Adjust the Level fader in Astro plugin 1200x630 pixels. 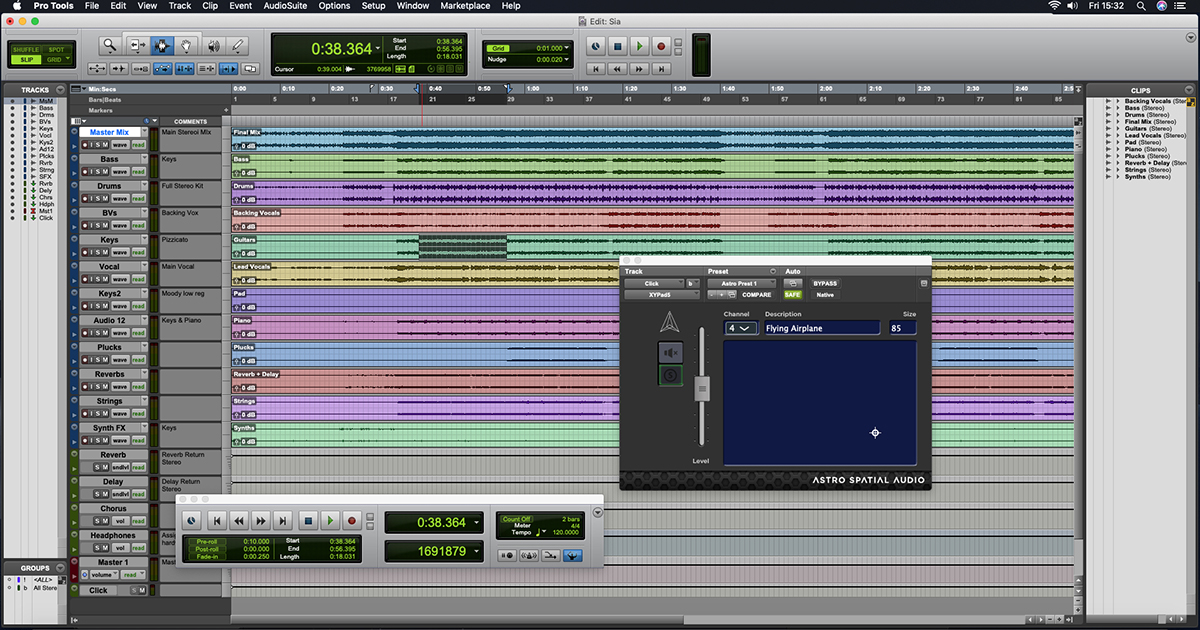[702, 387]
